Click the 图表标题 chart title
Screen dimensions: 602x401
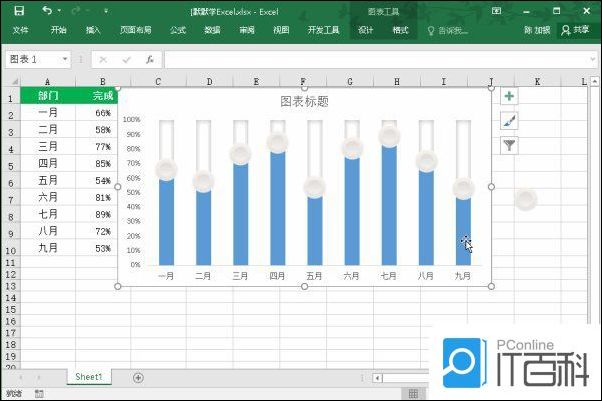point(304,102)
